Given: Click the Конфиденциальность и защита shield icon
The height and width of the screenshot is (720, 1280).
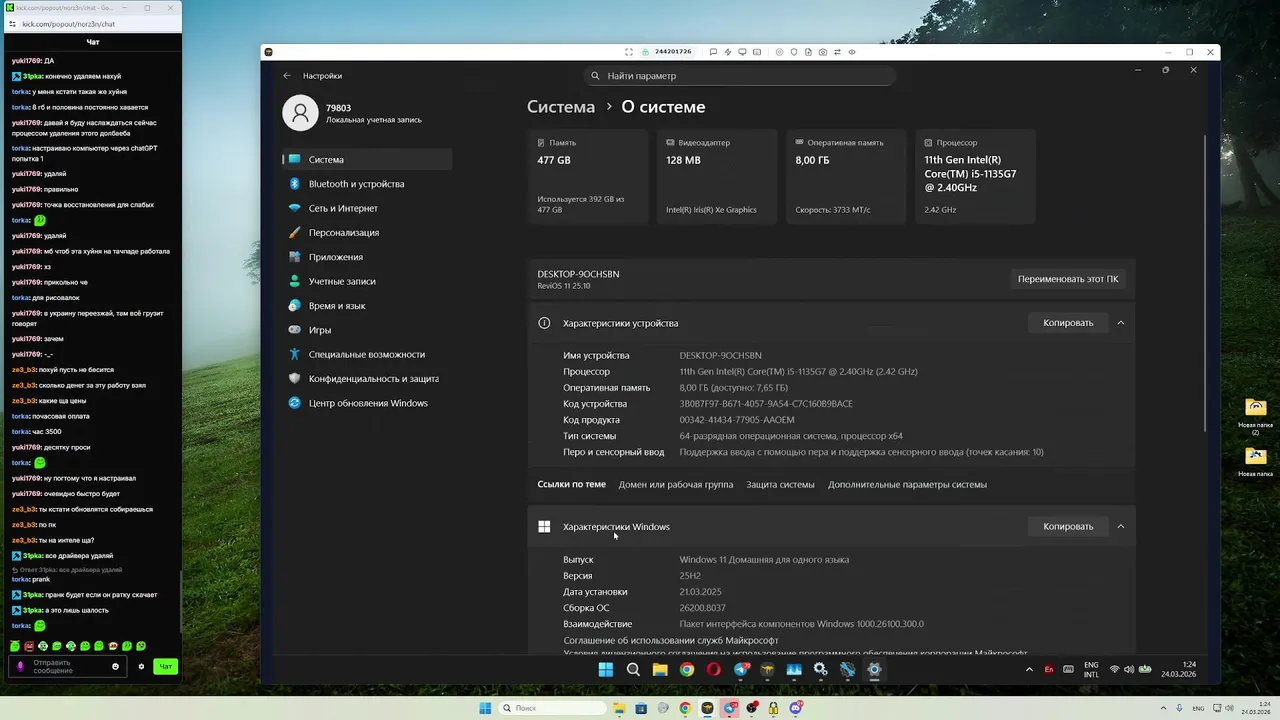Looking at the screenshot, I should (294, 378).
